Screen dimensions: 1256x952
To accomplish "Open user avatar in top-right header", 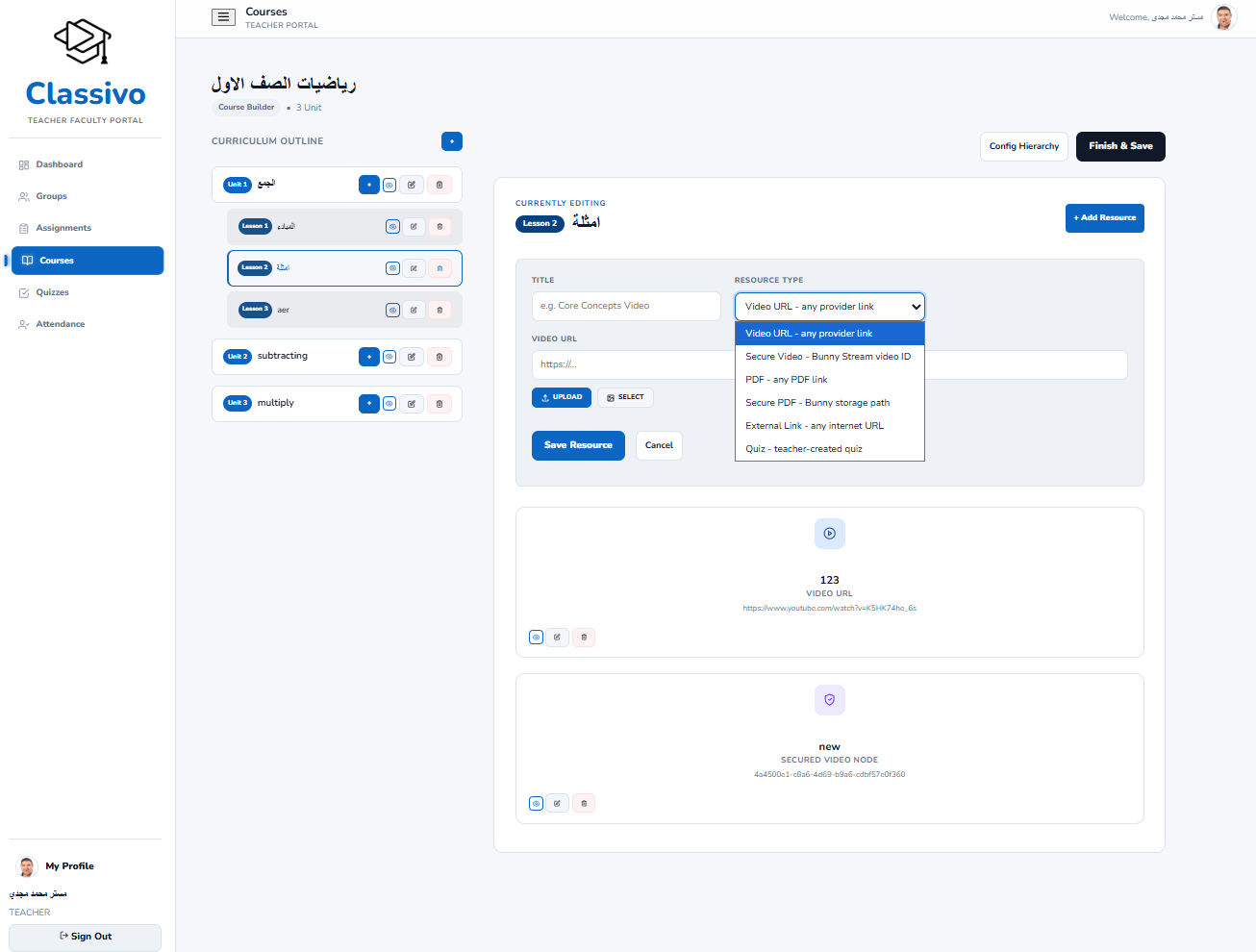I will (1224, 17).
